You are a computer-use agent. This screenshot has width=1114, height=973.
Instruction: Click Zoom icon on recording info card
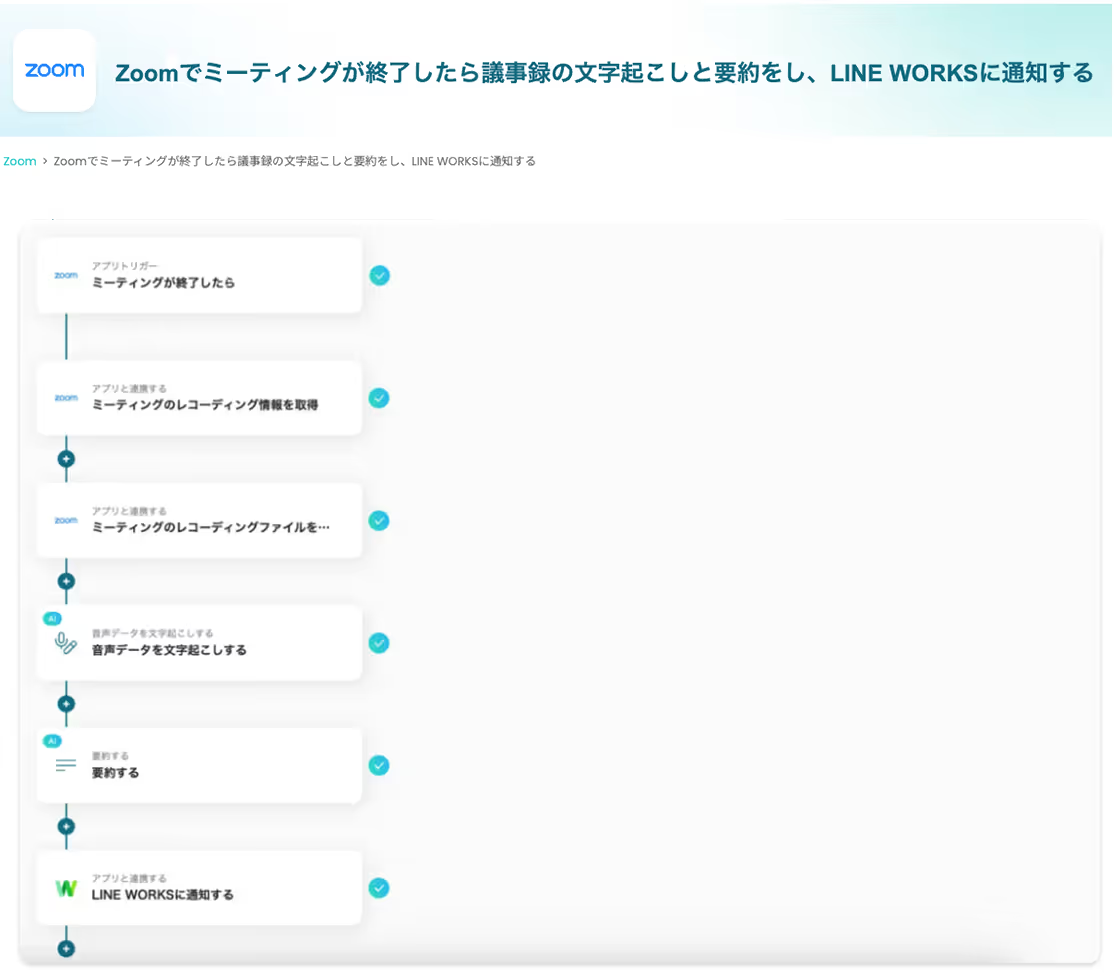tap(66, 398)
